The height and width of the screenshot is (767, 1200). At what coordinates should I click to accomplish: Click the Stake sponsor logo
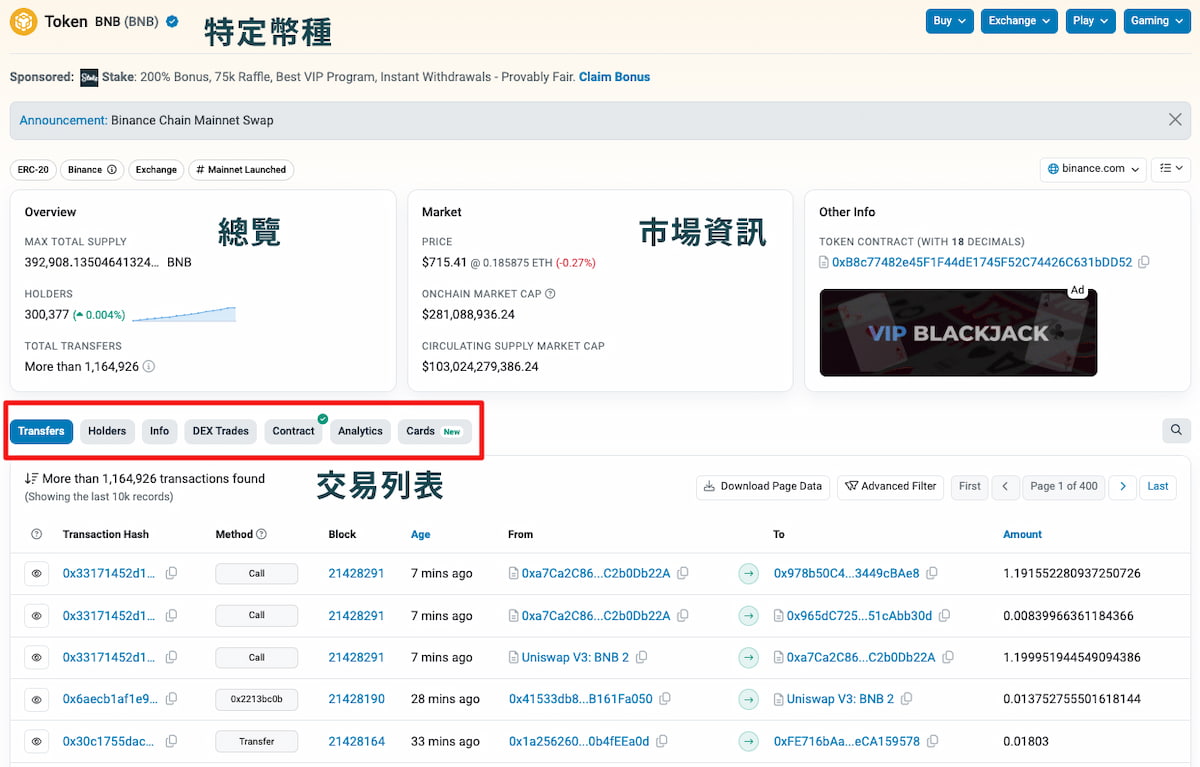click(89, 77)
